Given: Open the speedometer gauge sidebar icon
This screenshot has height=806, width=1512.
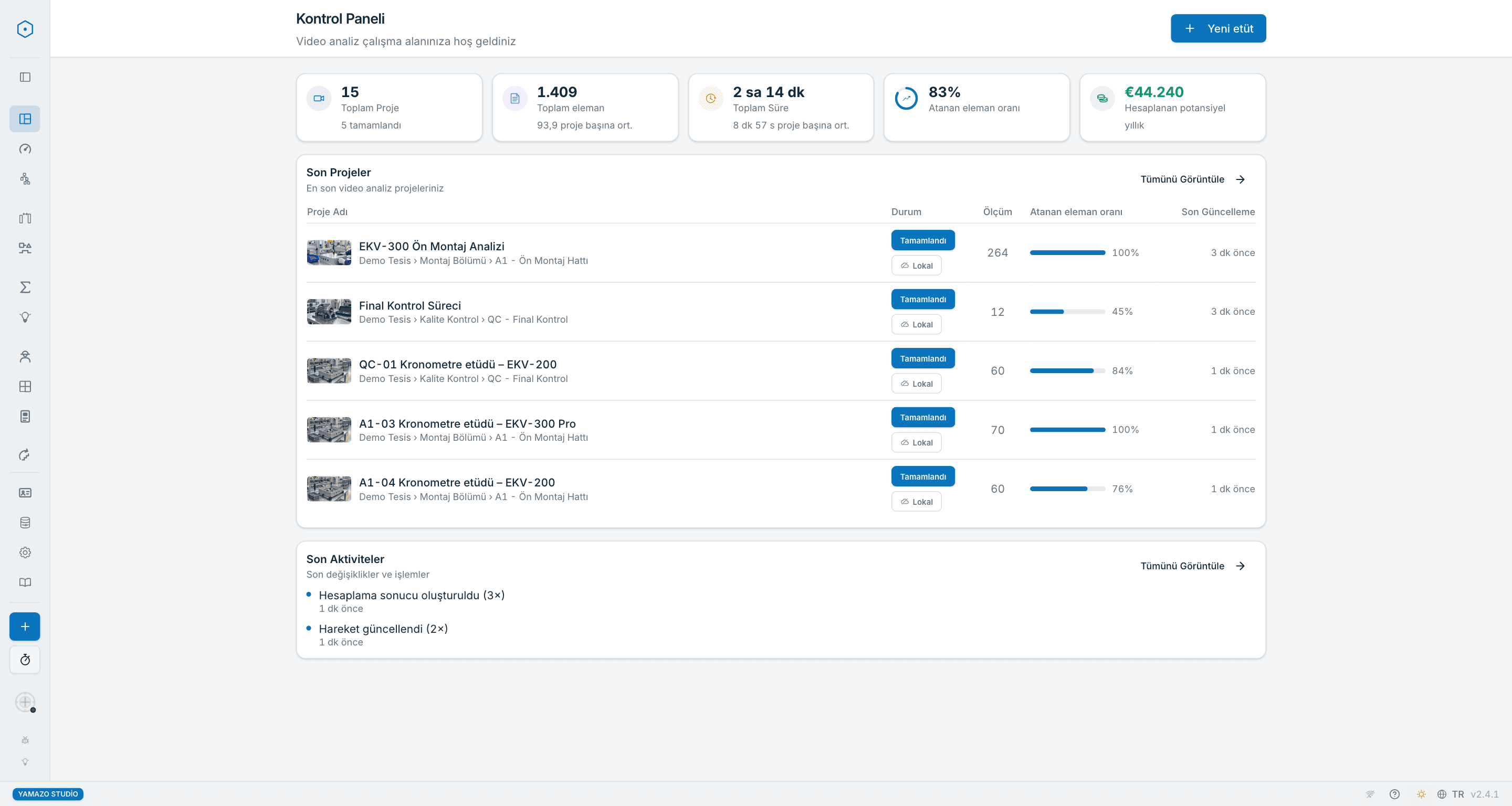Looking at the screenshot, I should coord(25,149).
